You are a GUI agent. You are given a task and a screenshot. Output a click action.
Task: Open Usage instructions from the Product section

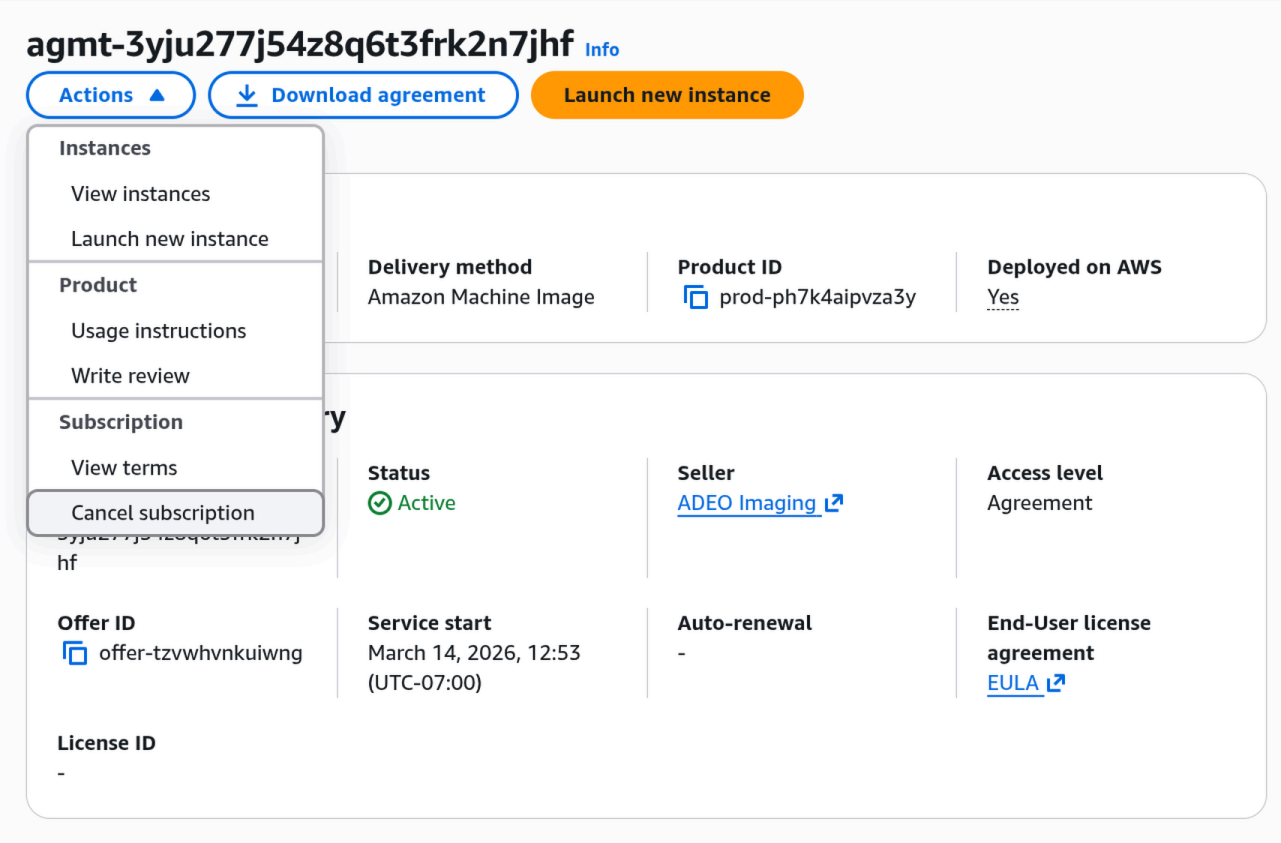[x=158, y=330]
